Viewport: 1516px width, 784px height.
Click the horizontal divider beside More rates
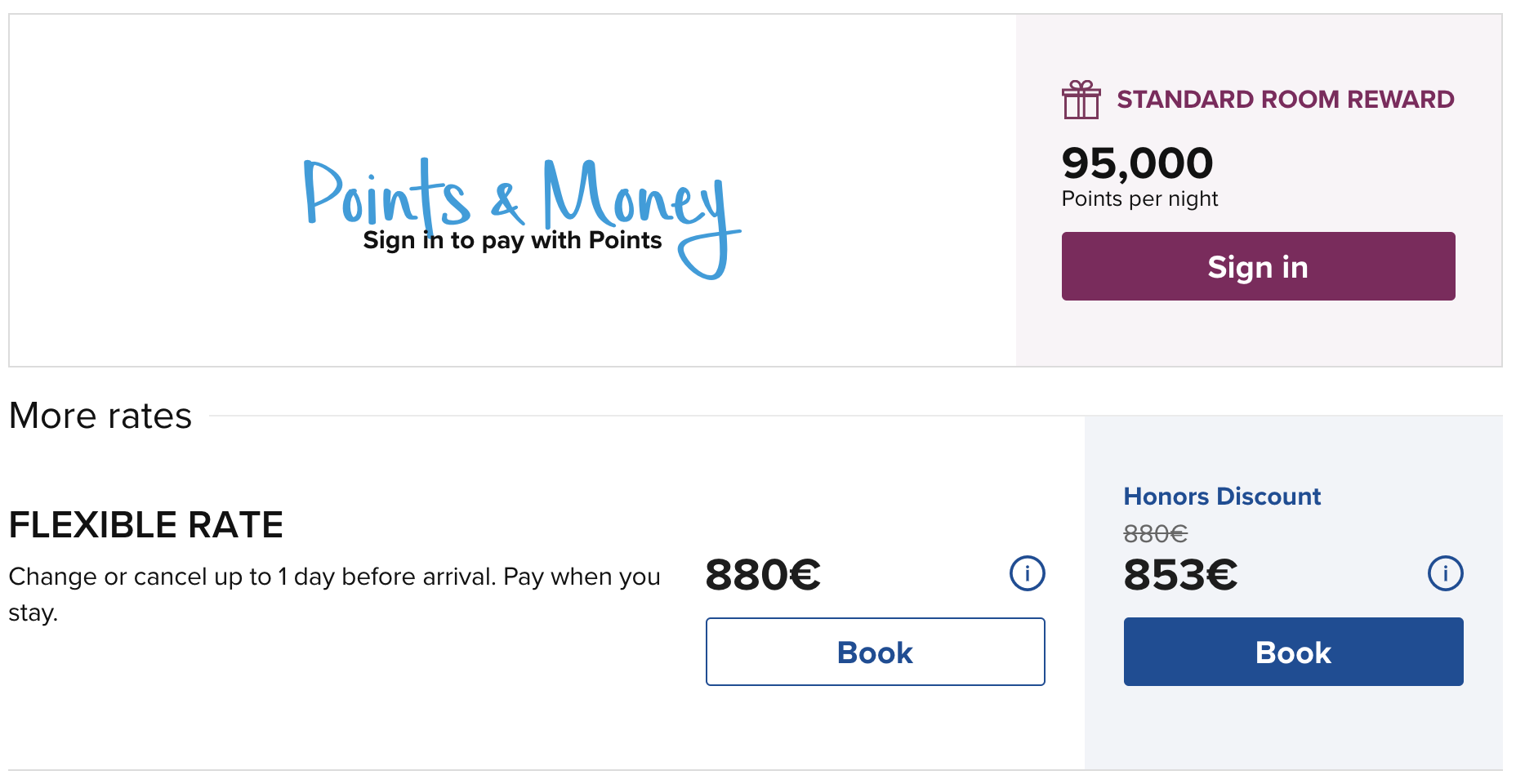pos(645,416)
